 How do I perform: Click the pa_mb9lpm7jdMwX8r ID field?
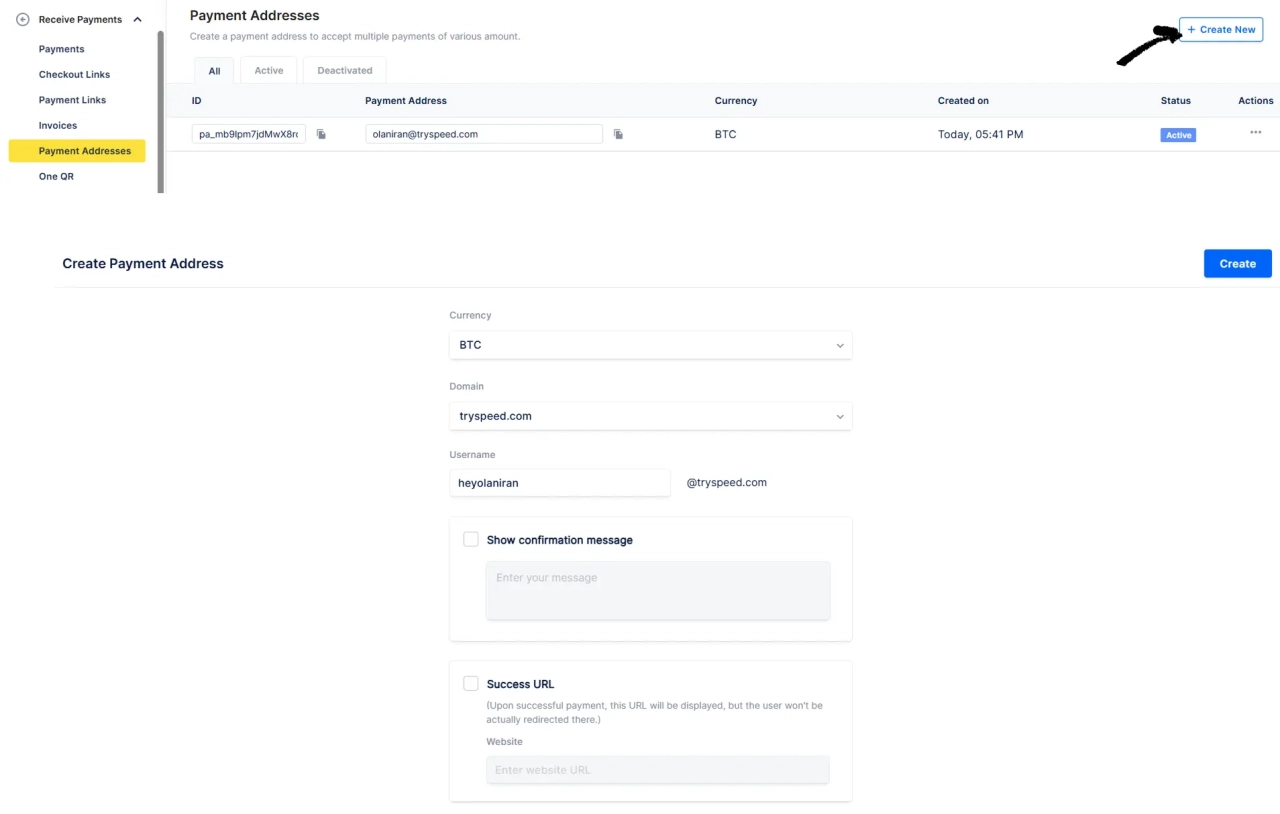249,134
